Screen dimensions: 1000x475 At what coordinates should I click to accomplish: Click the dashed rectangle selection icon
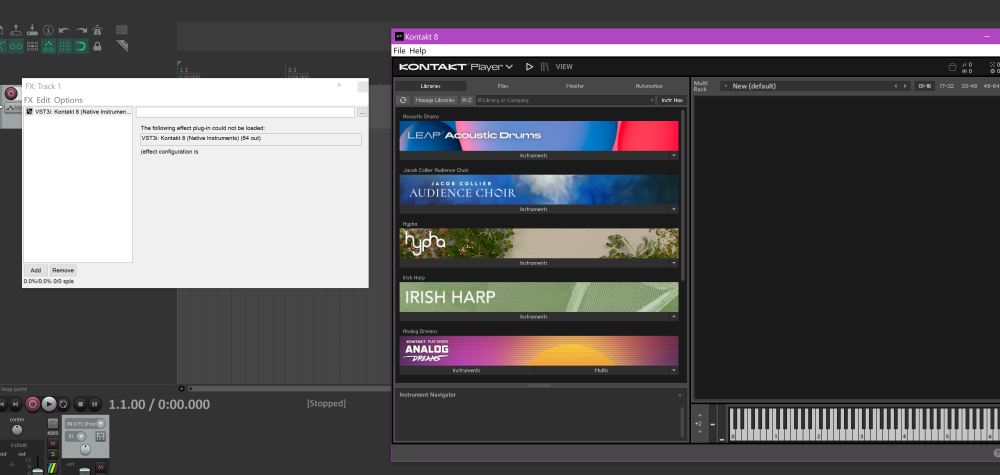121,30
